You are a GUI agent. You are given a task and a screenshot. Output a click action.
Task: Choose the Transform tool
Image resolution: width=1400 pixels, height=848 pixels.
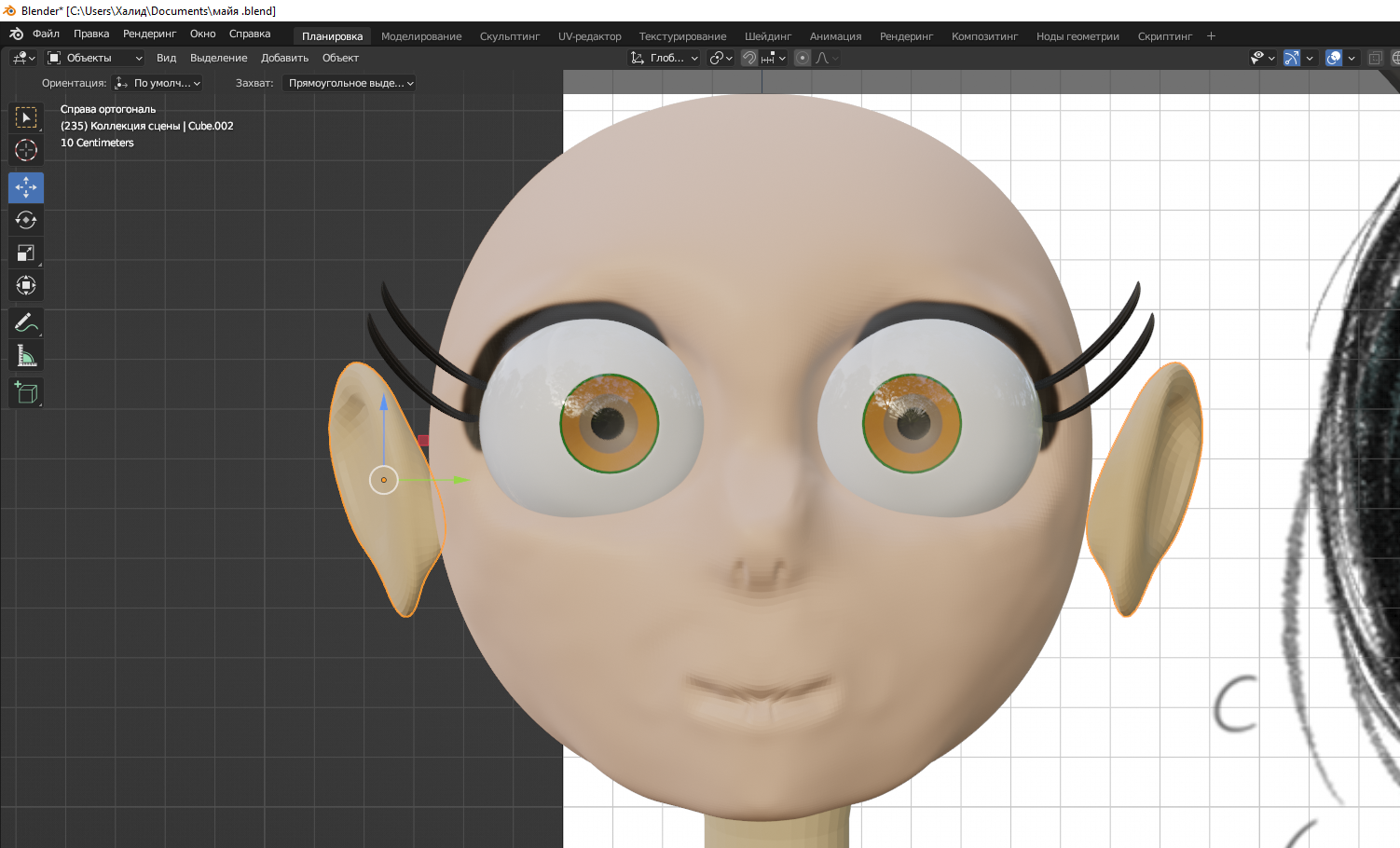click(x=26, y=285)
